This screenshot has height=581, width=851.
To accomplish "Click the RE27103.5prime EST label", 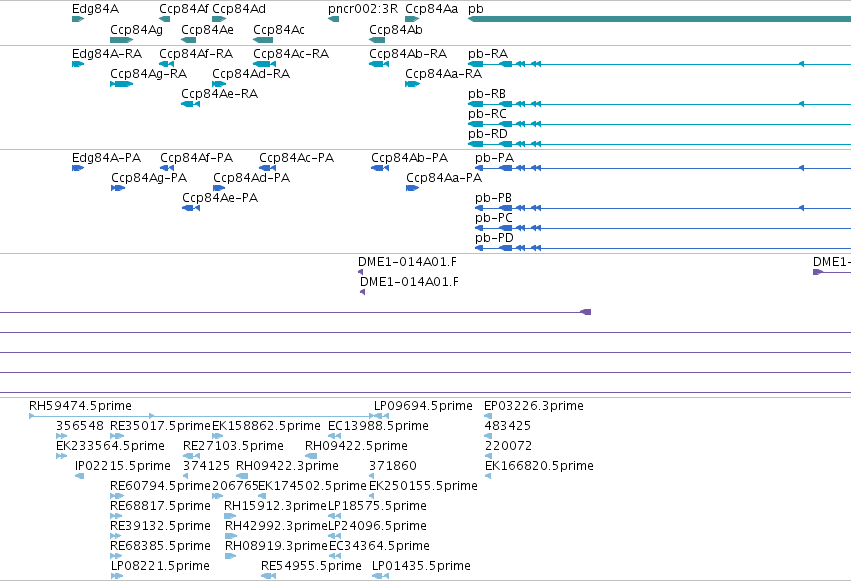I will pos(233,446).
